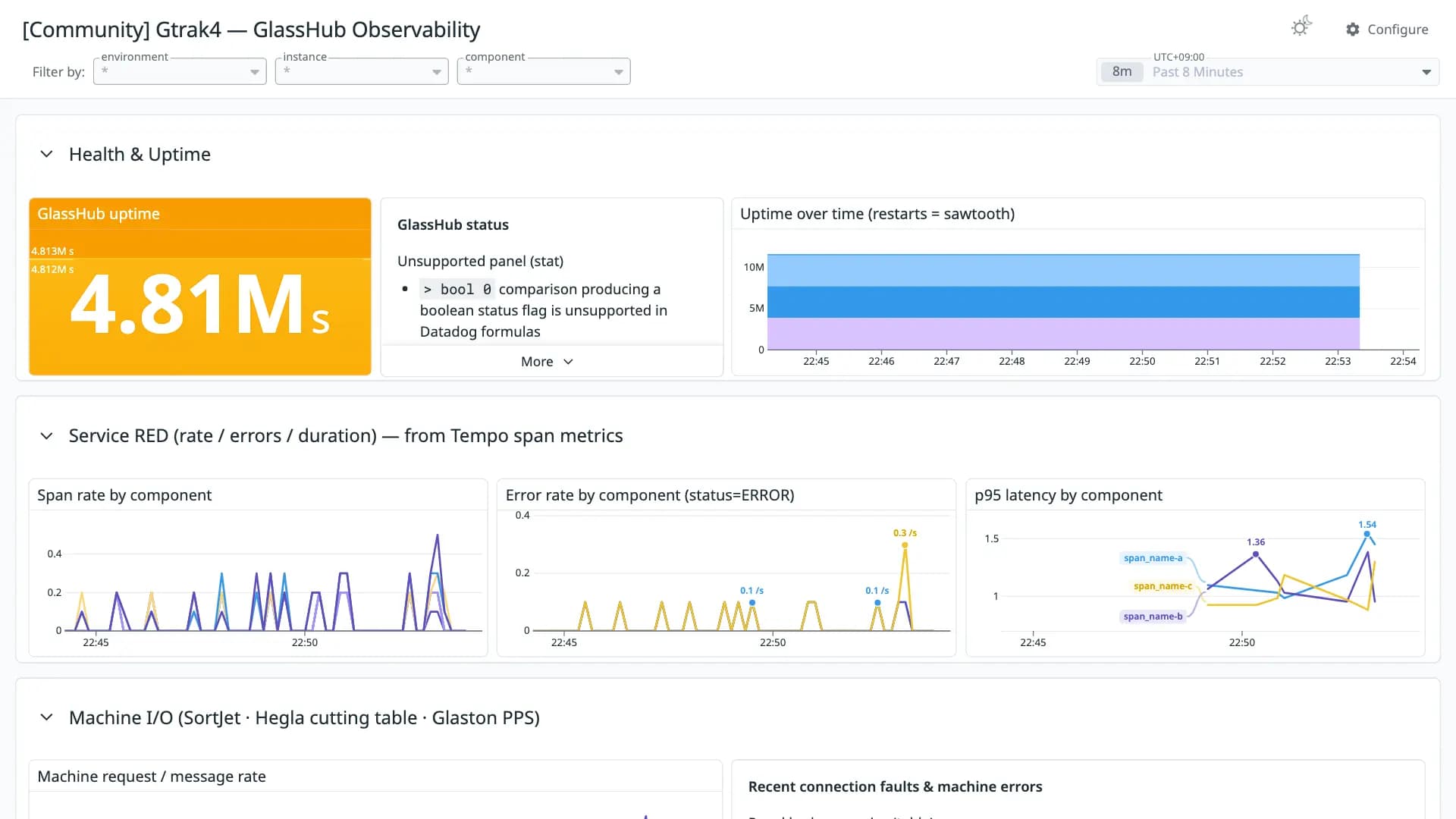Viewport: 1456px width, 819px height.
Task: Click the 1.54 peak marker in latency chart
Action: [x=1367, y=534]
